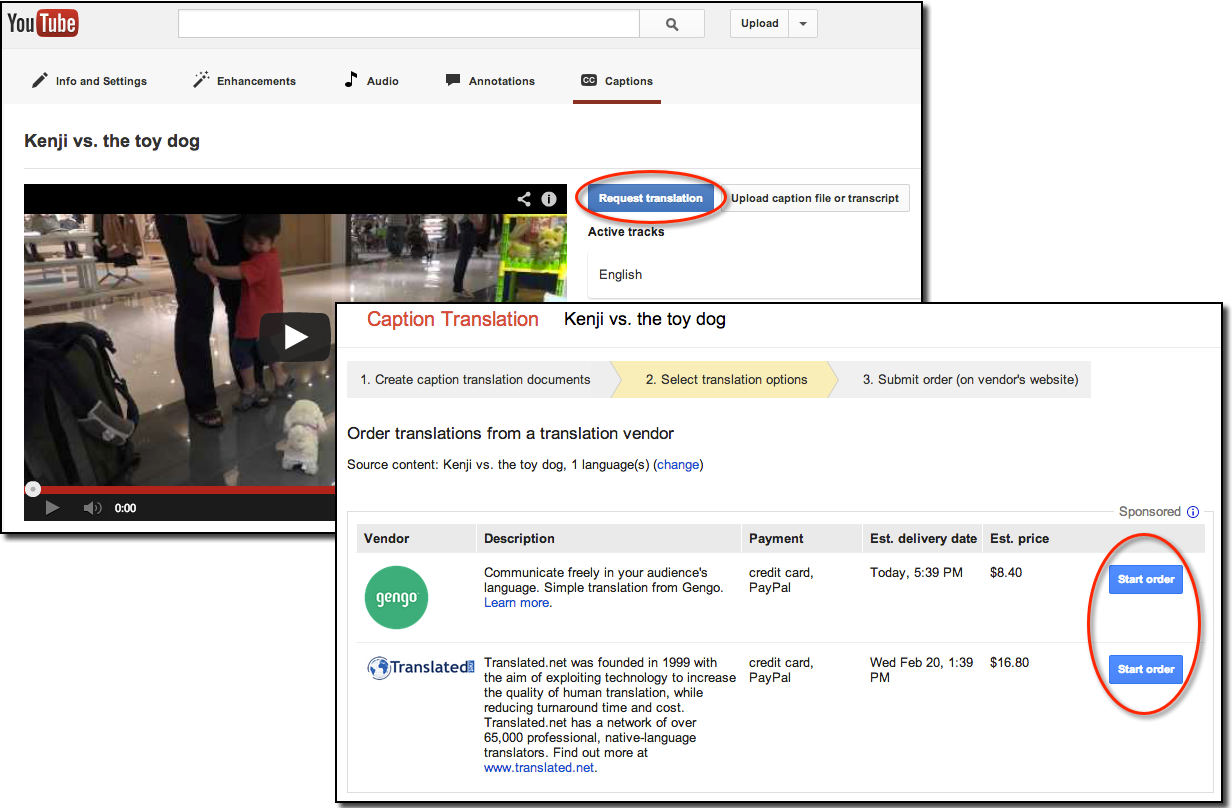Click the Active tracks label

coord(626,232)
